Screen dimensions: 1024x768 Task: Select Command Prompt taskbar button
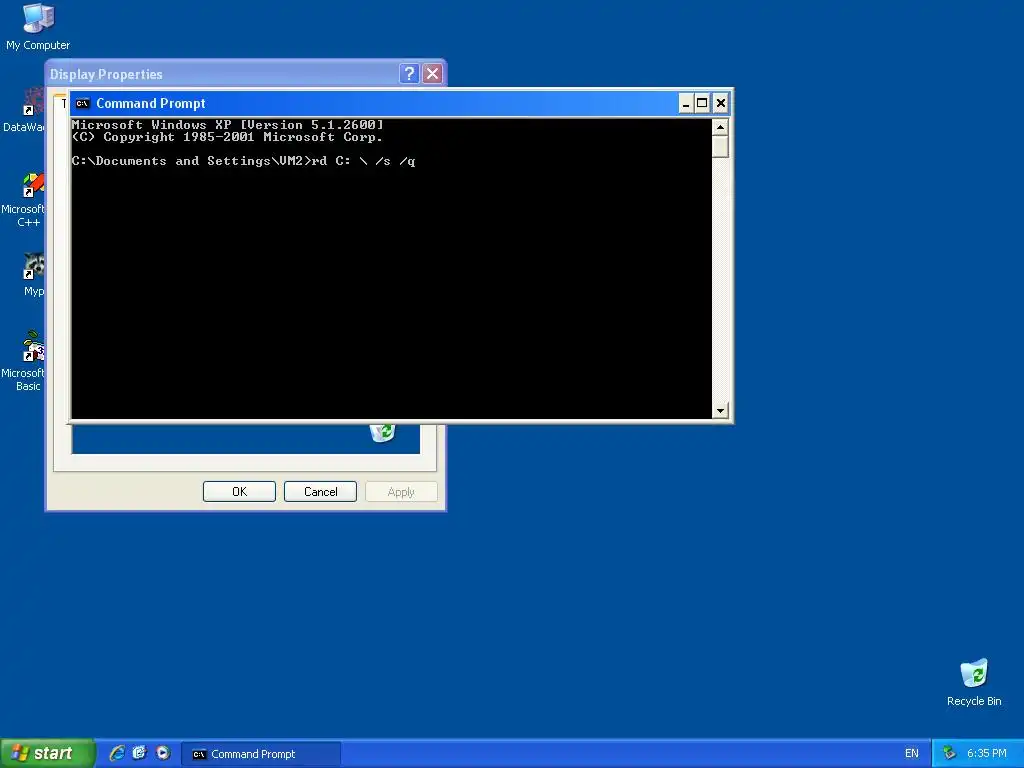[260, 754]
